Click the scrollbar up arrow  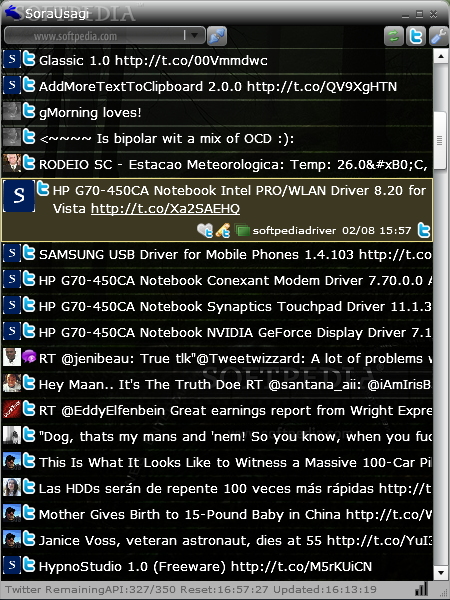(440, 56)
